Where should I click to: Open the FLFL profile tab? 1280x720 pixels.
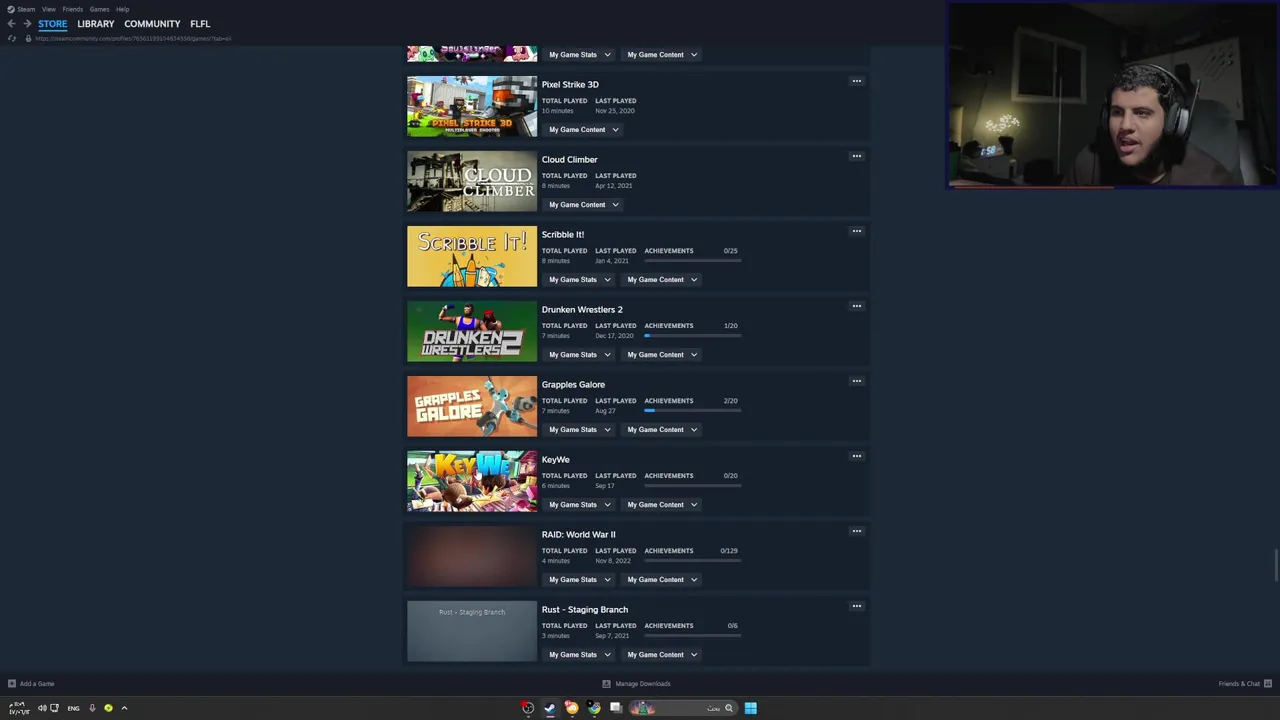pos(200,24)
